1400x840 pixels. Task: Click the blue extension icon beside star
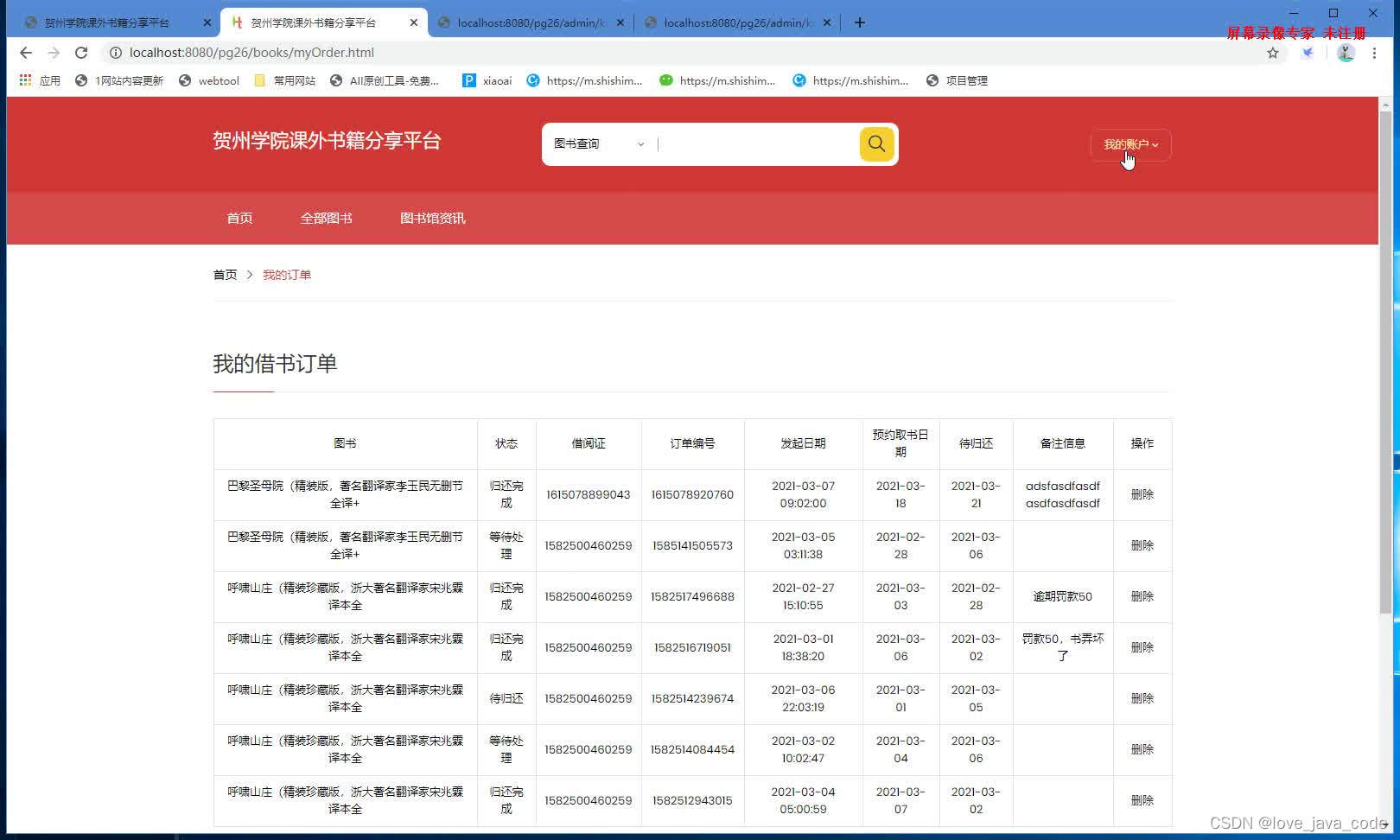click(x=1308, y=53)
